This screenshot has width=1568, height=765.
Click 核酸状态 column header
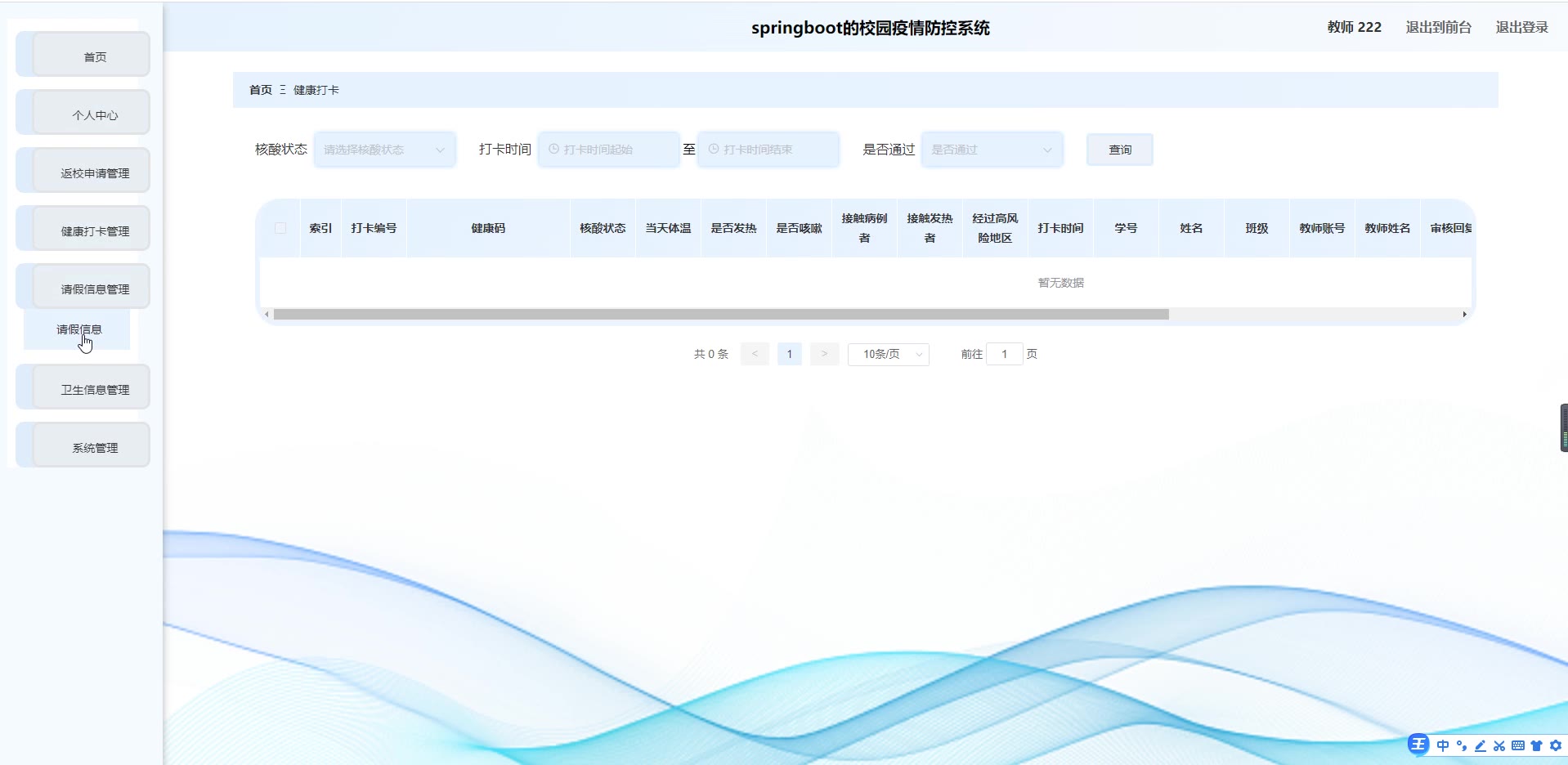(603, 228)
